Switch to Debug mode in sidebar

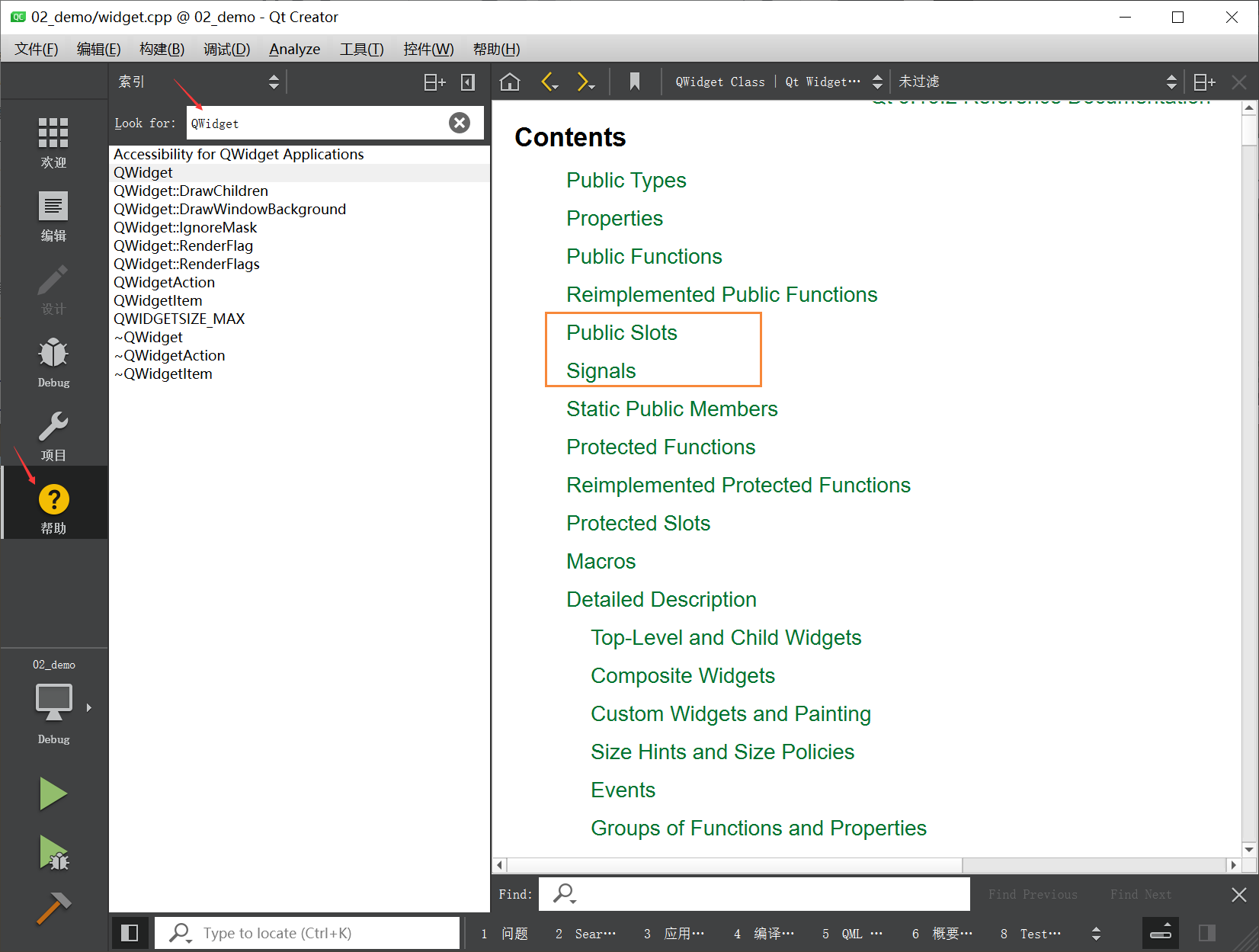tap(53, 362)
